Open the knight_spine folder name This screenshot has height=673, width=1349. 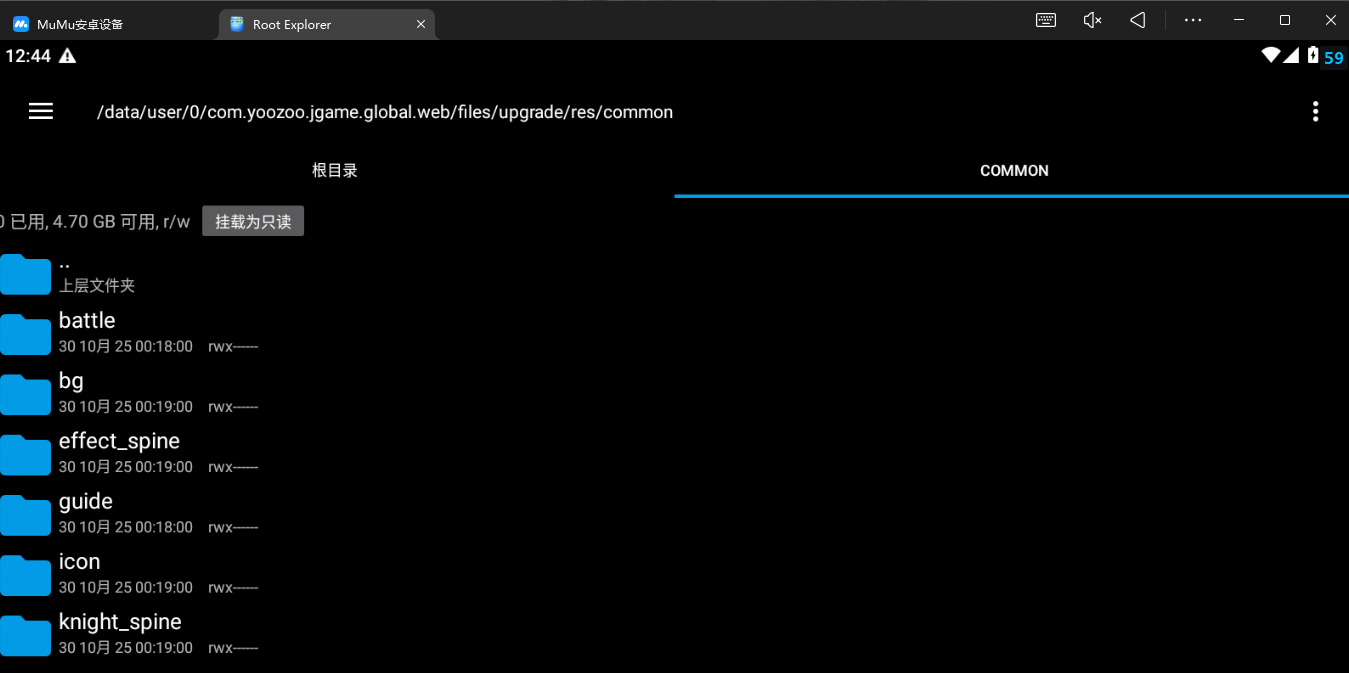(120, 622)
